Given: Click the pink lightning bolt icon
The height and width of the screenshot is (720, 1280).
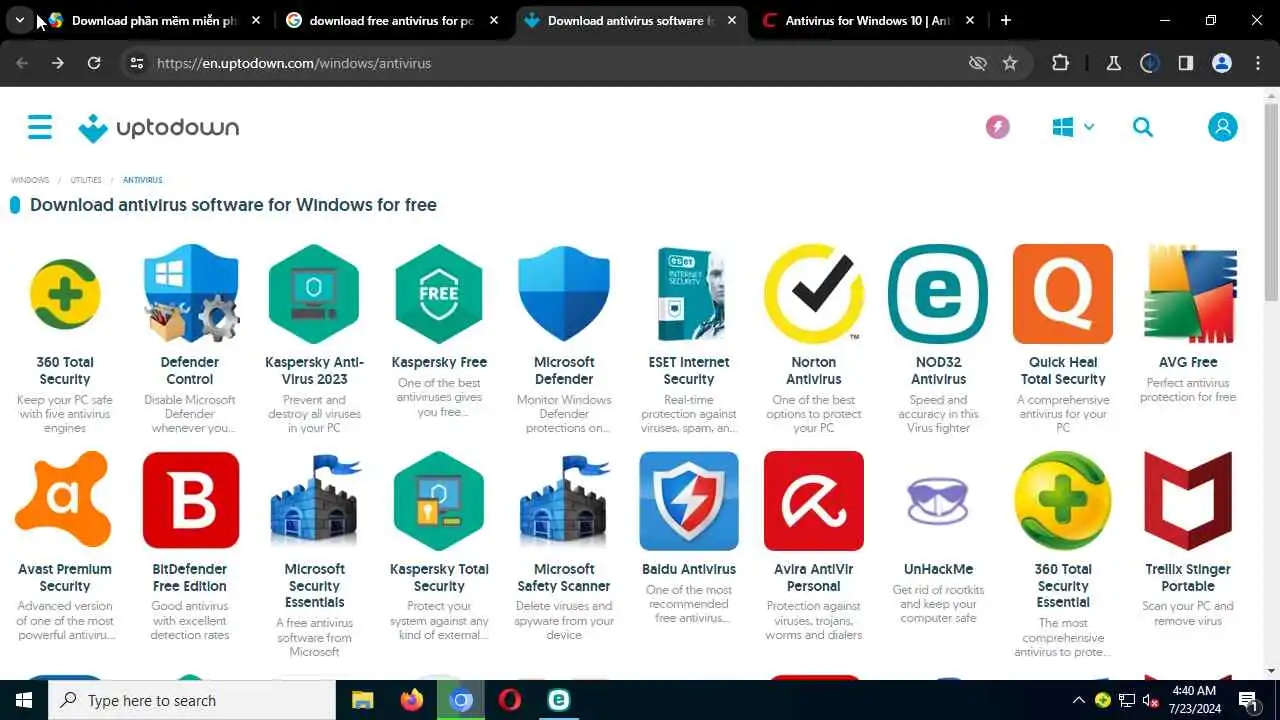Looking at the screenshot, I should tap(997, 127).
